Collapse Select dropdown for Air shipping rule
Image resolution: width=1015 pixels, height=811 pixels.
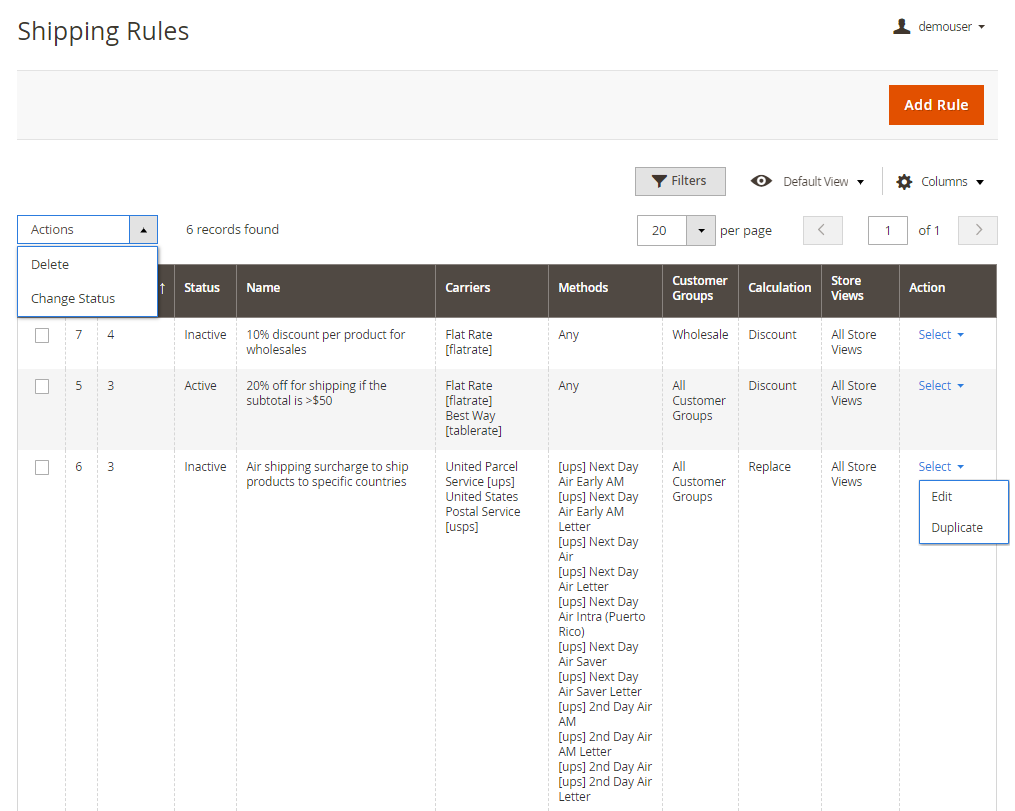(x=940, y=467)
